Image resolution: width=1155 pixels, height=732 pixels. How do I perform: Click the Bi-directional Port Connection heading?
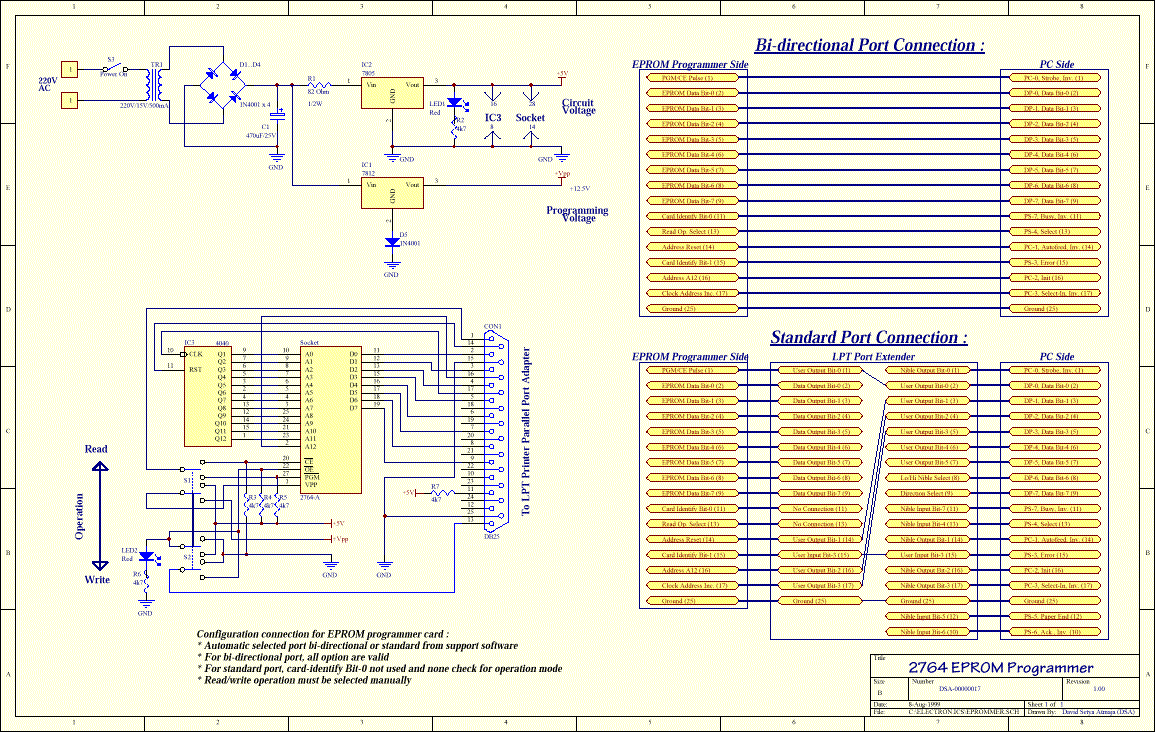coord(869,46)
